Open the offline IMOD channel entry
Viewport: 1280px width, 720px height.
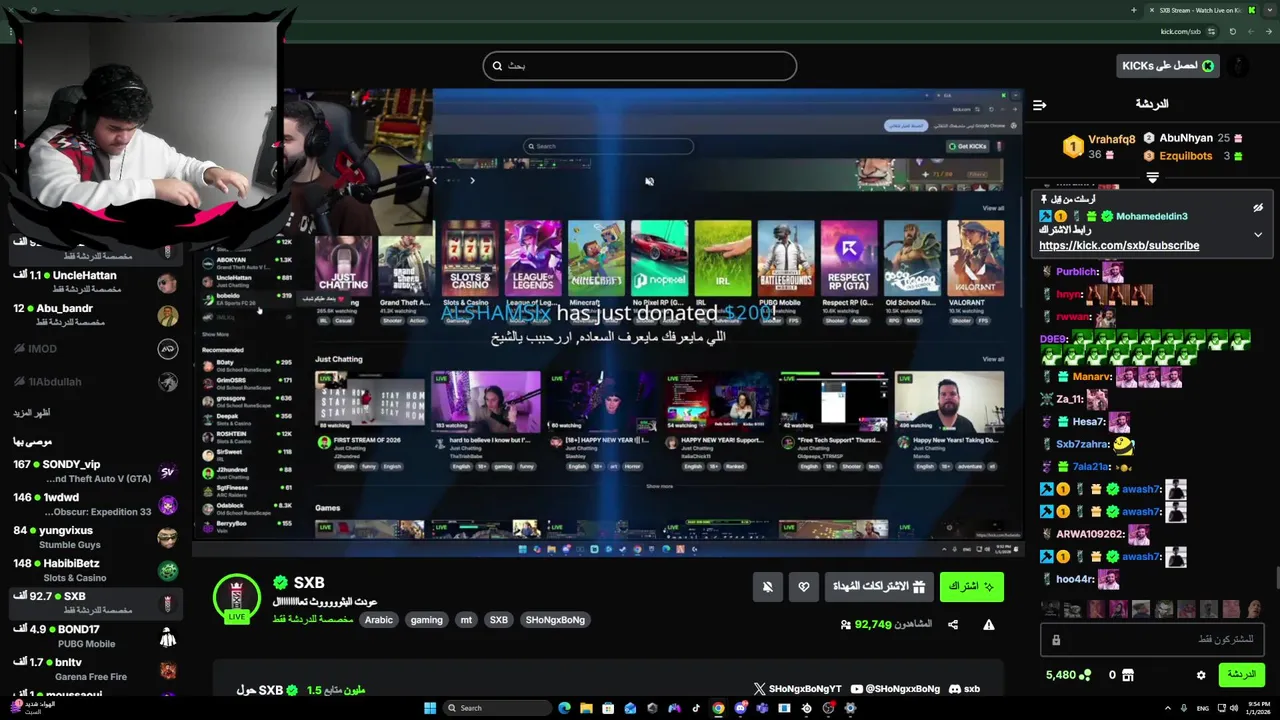pyautogui.click(x=95, y=349)
